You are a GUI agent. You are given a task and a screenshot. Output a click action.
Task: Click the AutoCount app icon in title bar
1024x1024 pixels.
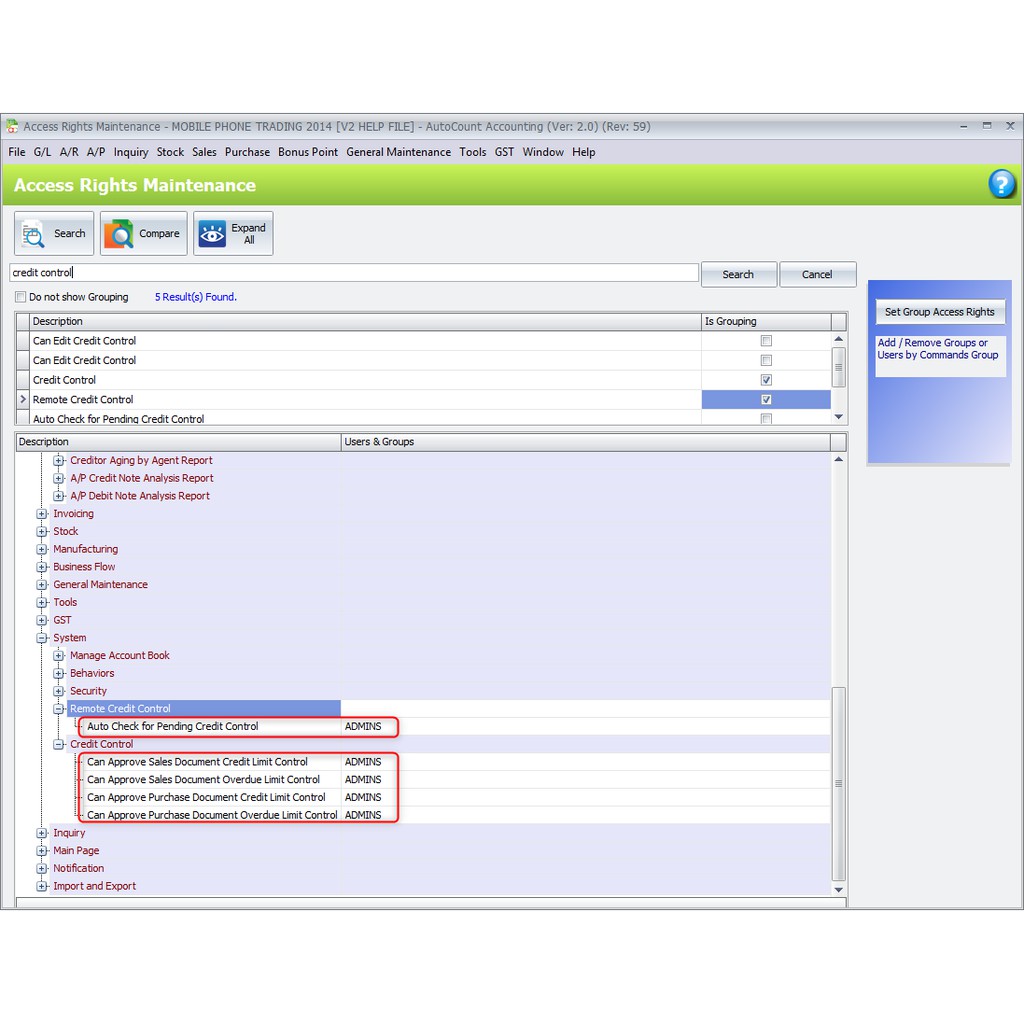tap(12, 127)
